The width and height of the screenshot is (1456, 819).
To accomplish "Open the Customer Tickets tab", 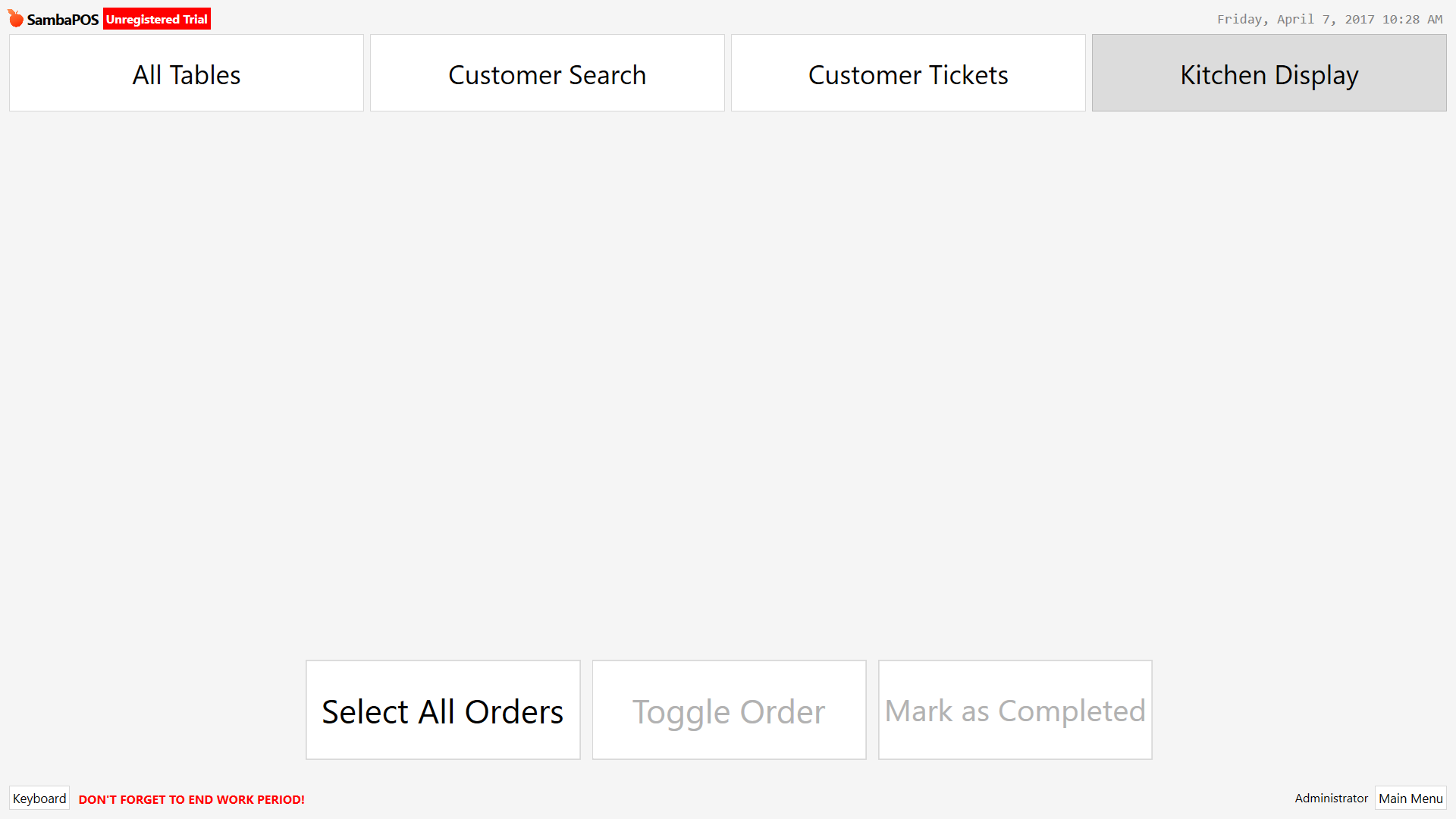I will (x=908, y=73).
